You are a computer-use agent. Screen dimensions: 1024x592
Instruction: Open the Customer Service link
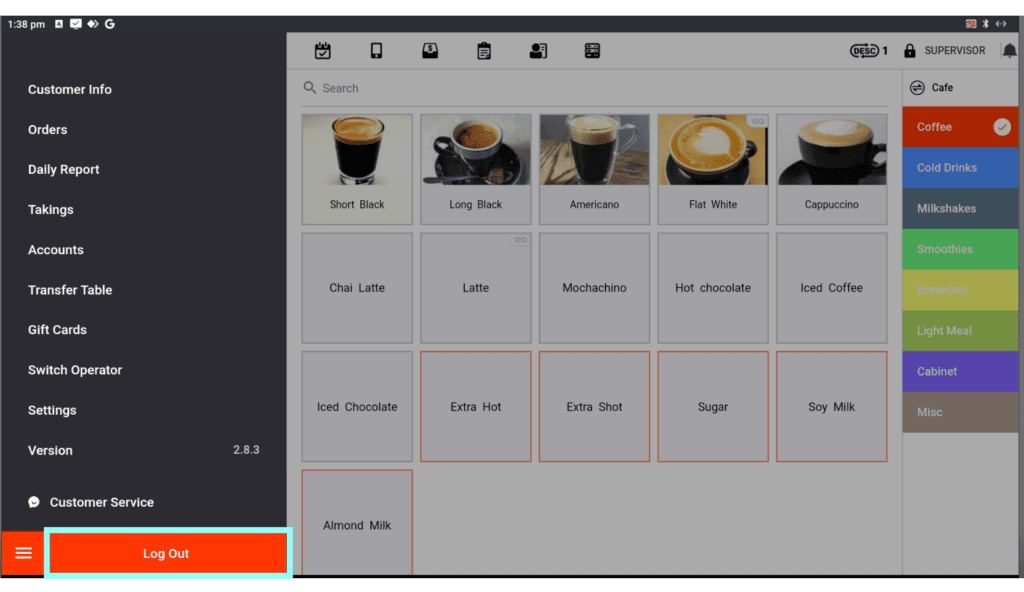tap(101, 502)
